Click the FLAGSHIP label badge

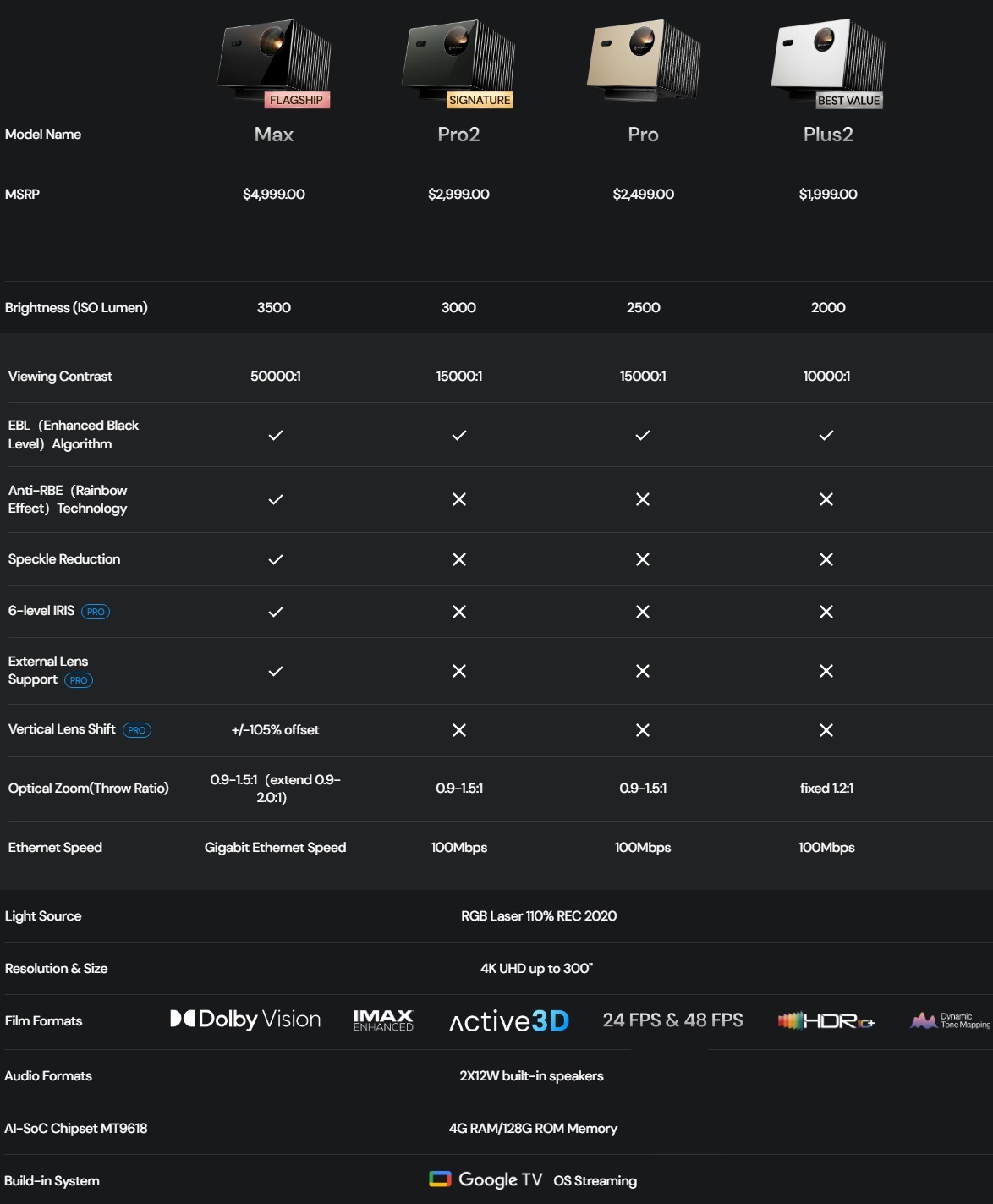point(296,100)
